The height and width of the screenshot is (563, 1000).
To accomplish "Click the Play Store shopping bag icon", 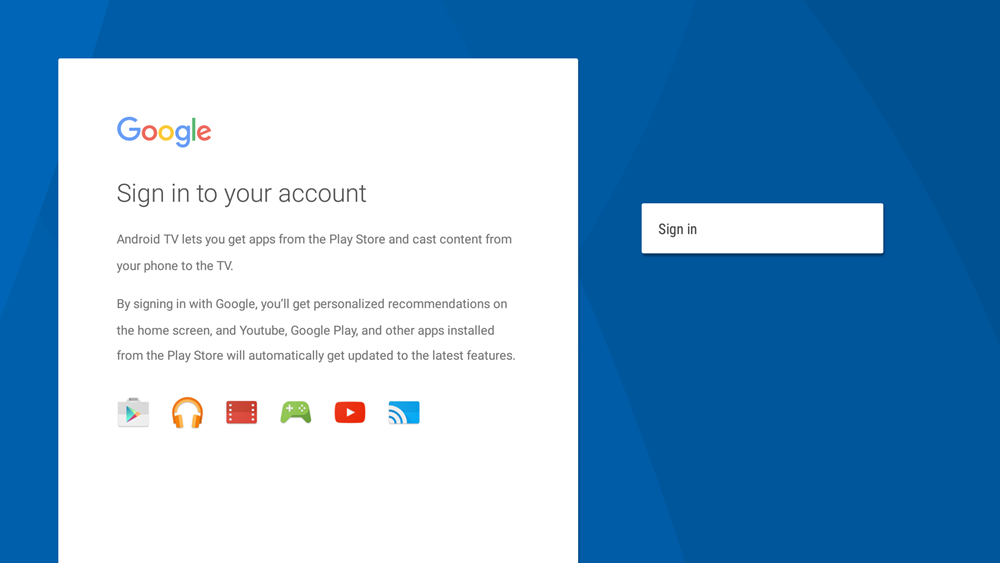I will pos(133,413).
